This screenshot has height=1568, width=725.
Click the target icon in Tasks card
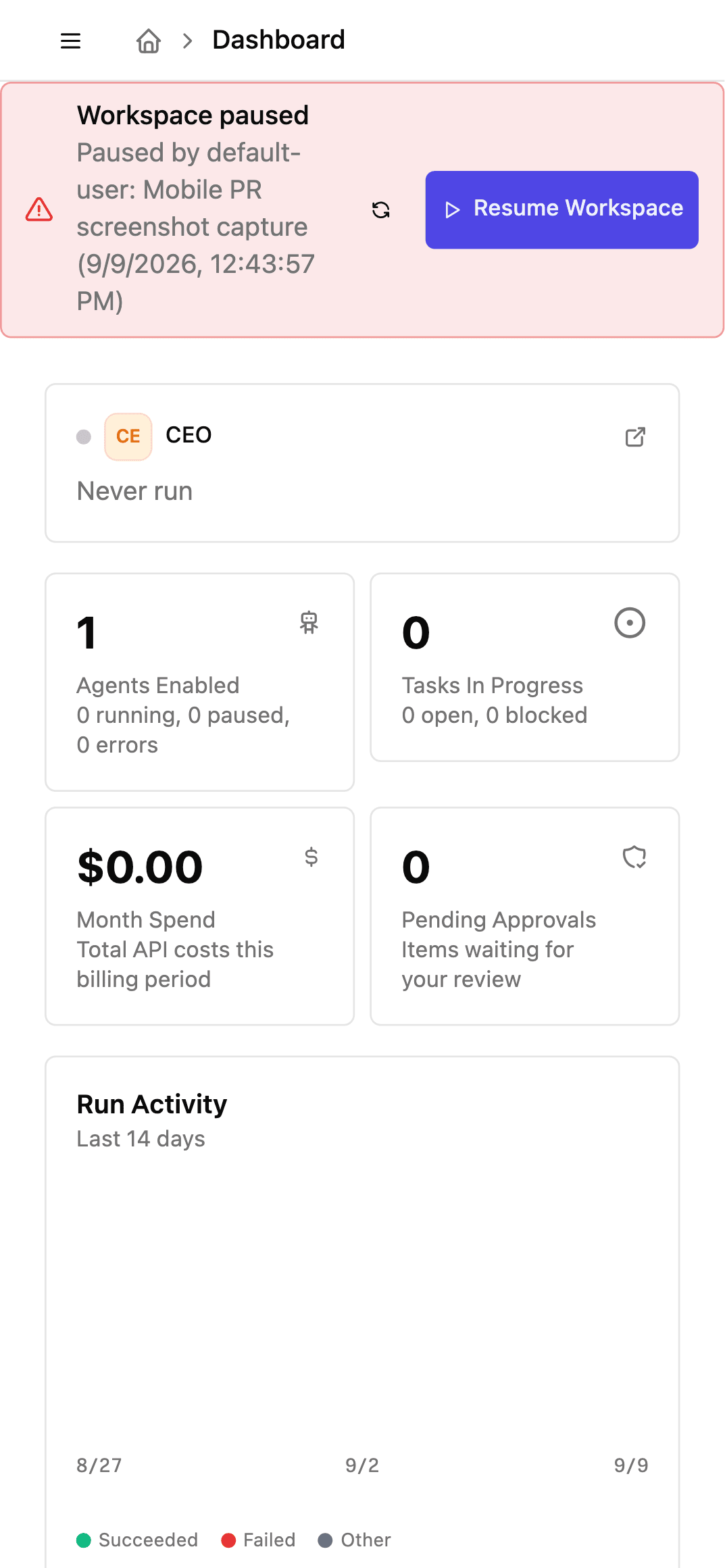[x=630, y=623]
